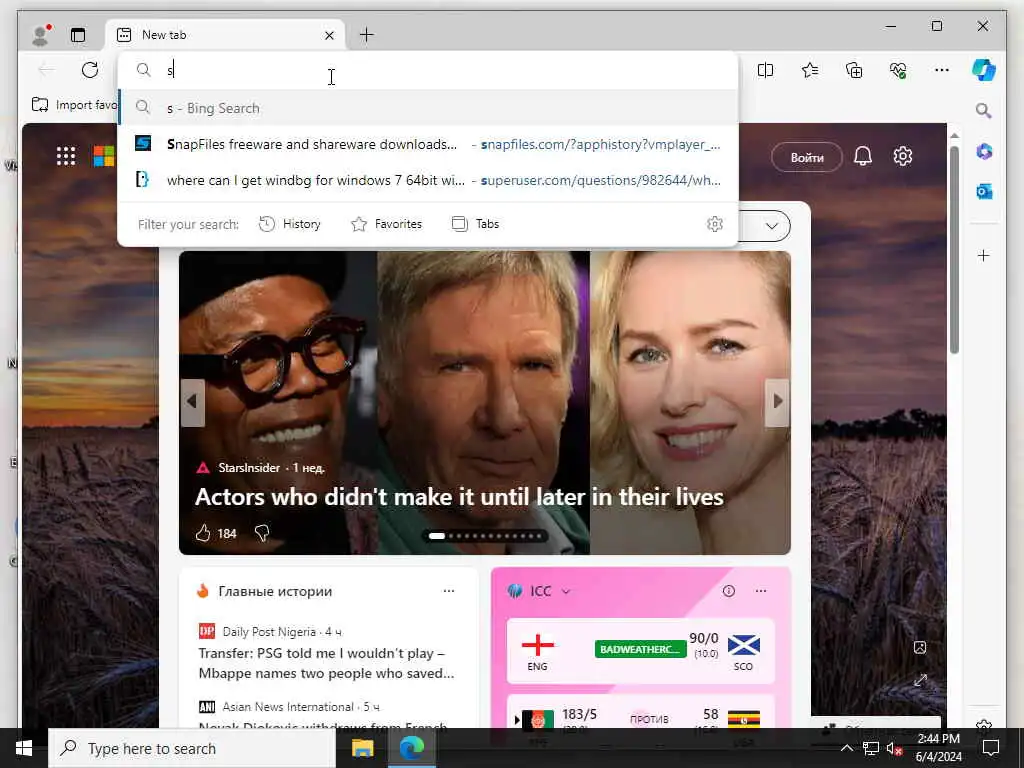Viewport: 1024px width, 768px height.
Task: Open Browser essentials heart icon
Action: tap(898, 70)
